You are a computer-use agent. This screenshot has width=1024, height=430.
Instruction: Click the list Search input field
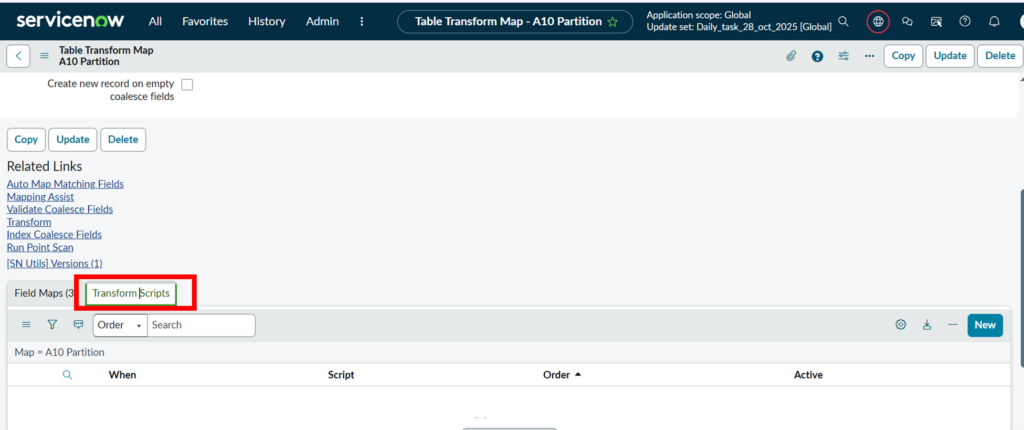[x=200, y=325]
